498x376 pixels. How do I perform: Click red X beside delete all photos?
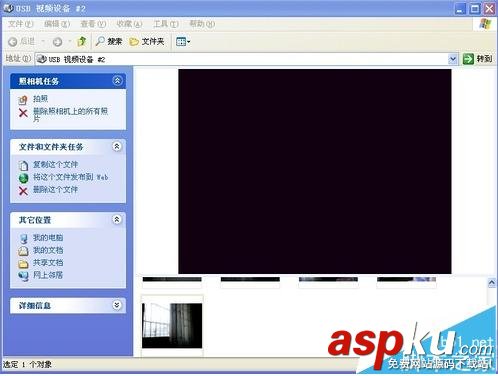[23, 113]
